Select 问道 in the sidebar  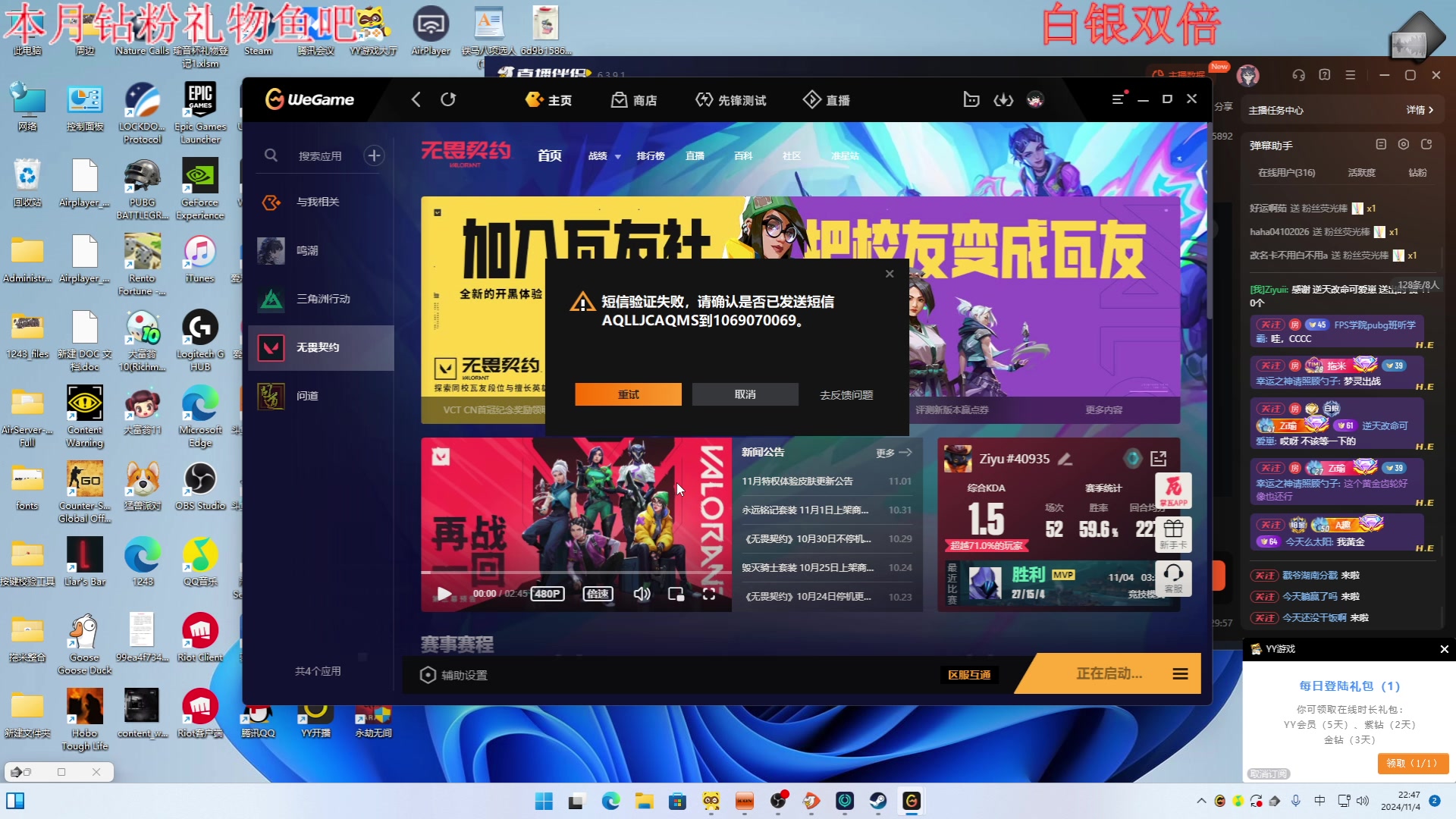coord(321,396)
